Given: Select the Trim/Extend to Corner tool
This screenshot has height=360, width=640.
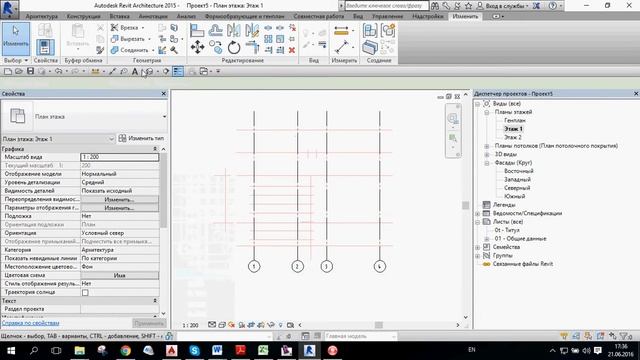Looking at the screenshot, I should pyautogui.click(x=252, y=47).
